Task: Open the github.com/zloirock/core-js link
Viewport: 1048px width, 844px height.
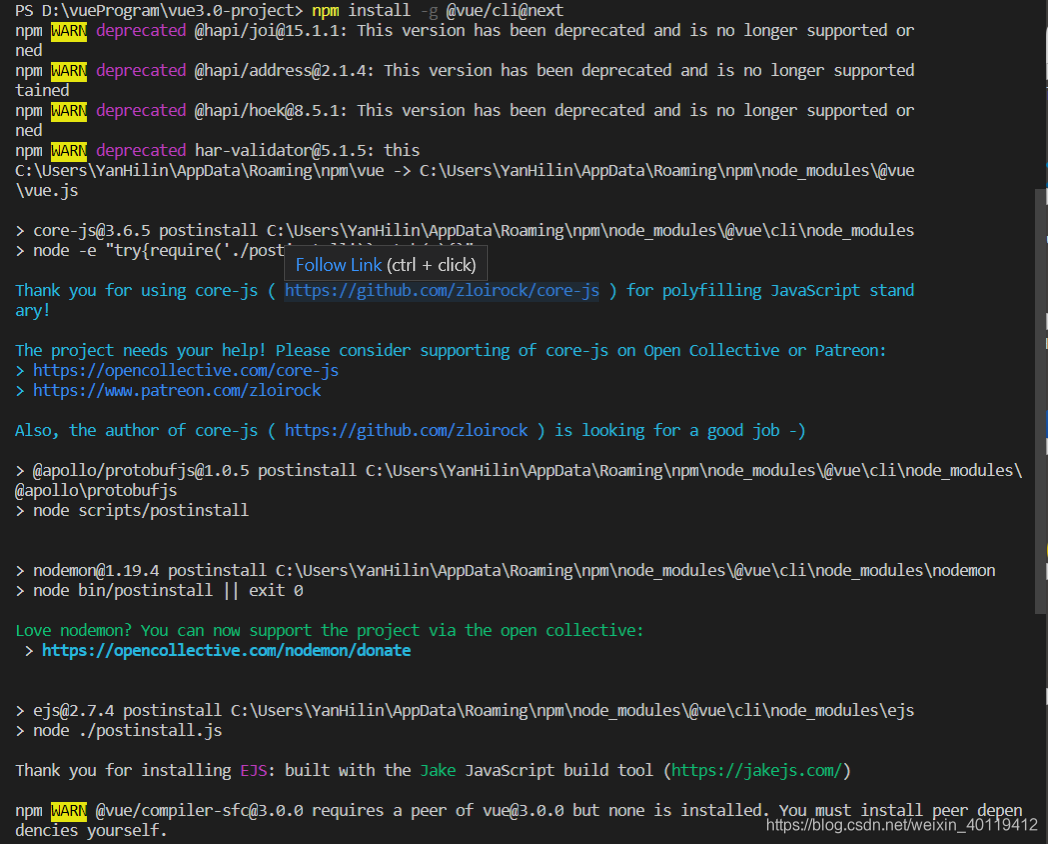Action: click(442, 291)
